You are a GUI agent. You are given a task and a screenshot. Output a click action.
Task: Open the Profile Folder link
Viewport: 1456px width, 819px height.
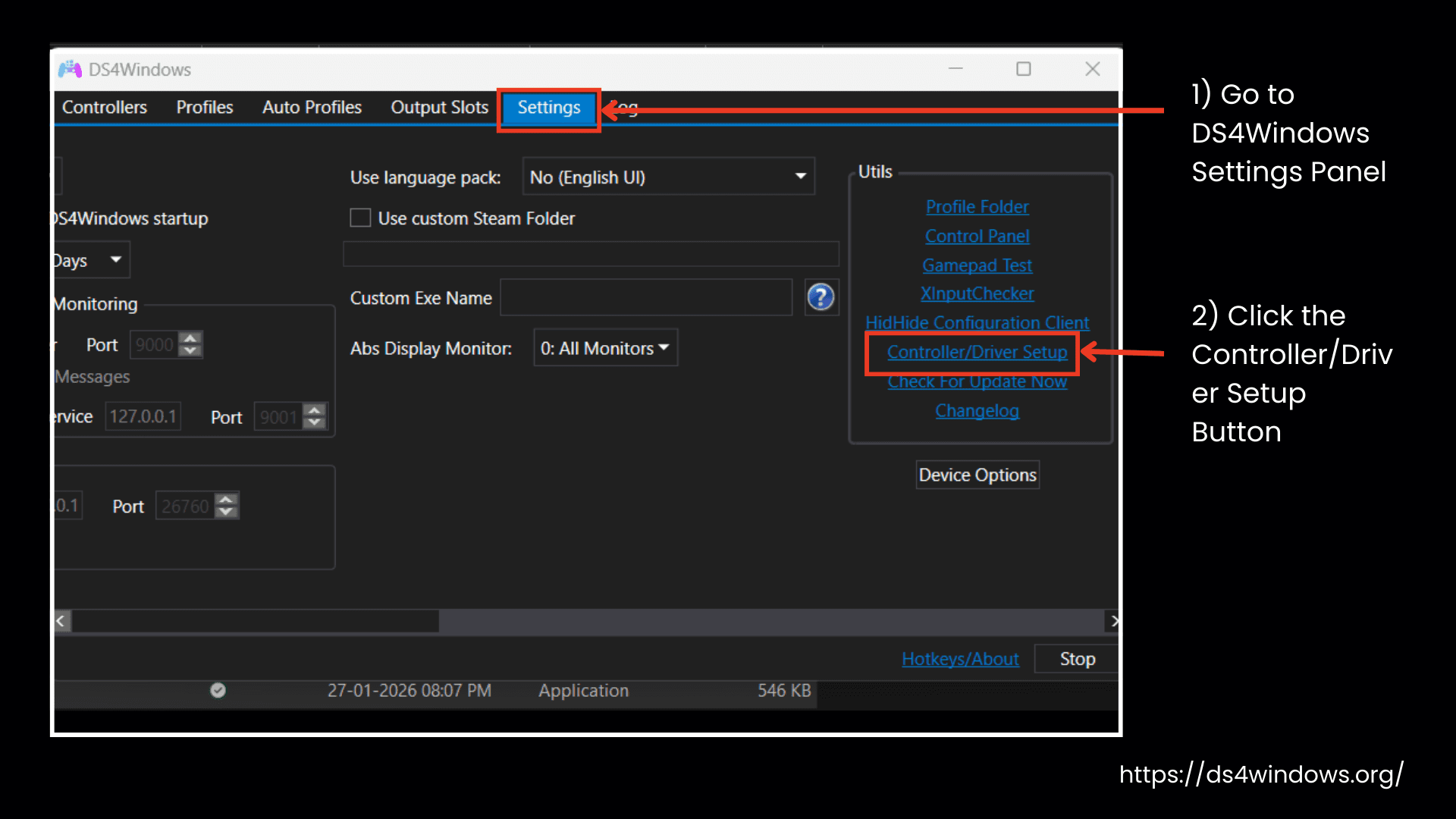point(977,207)
